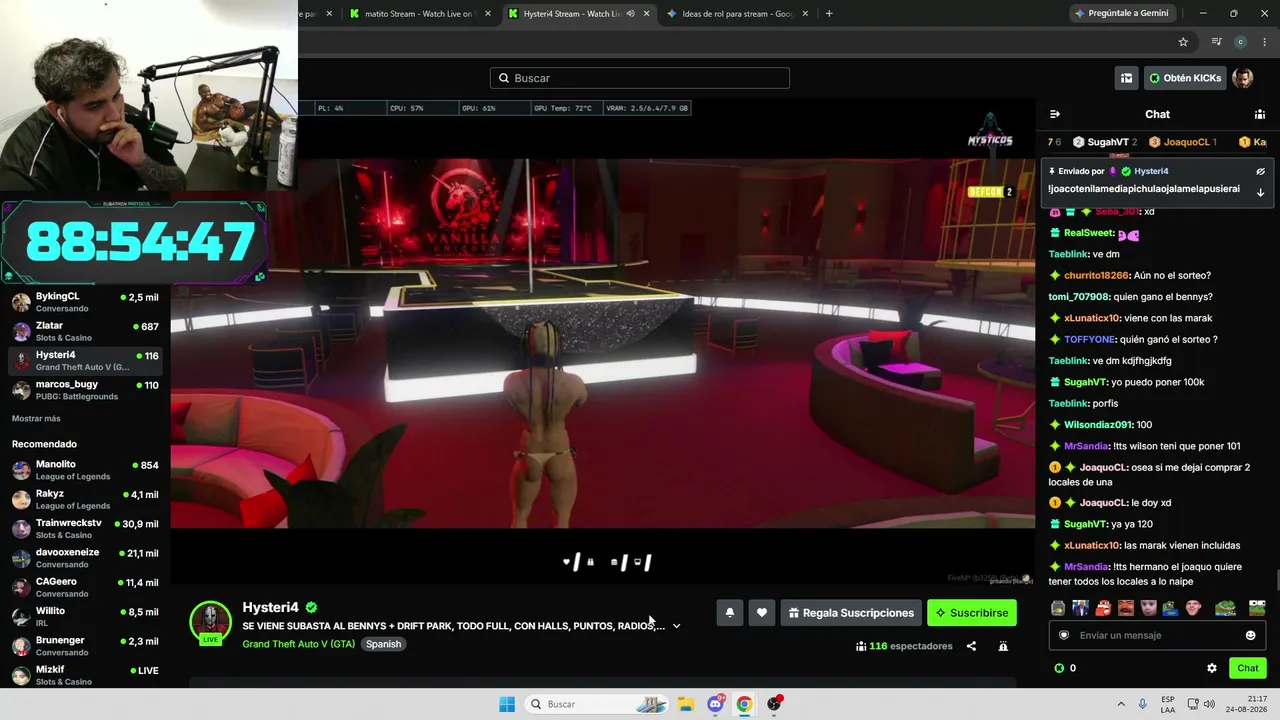This screenshot has width=1280, height=720.
Task: Expand the stream title description
Action: (676, 626)
